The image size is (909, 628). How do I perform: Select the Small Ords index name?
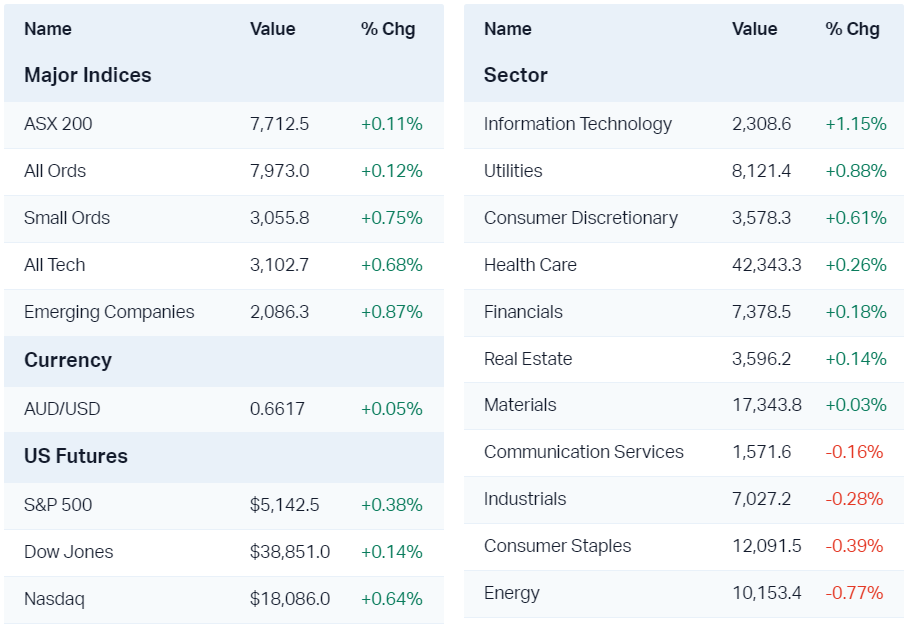pos(67,218)
